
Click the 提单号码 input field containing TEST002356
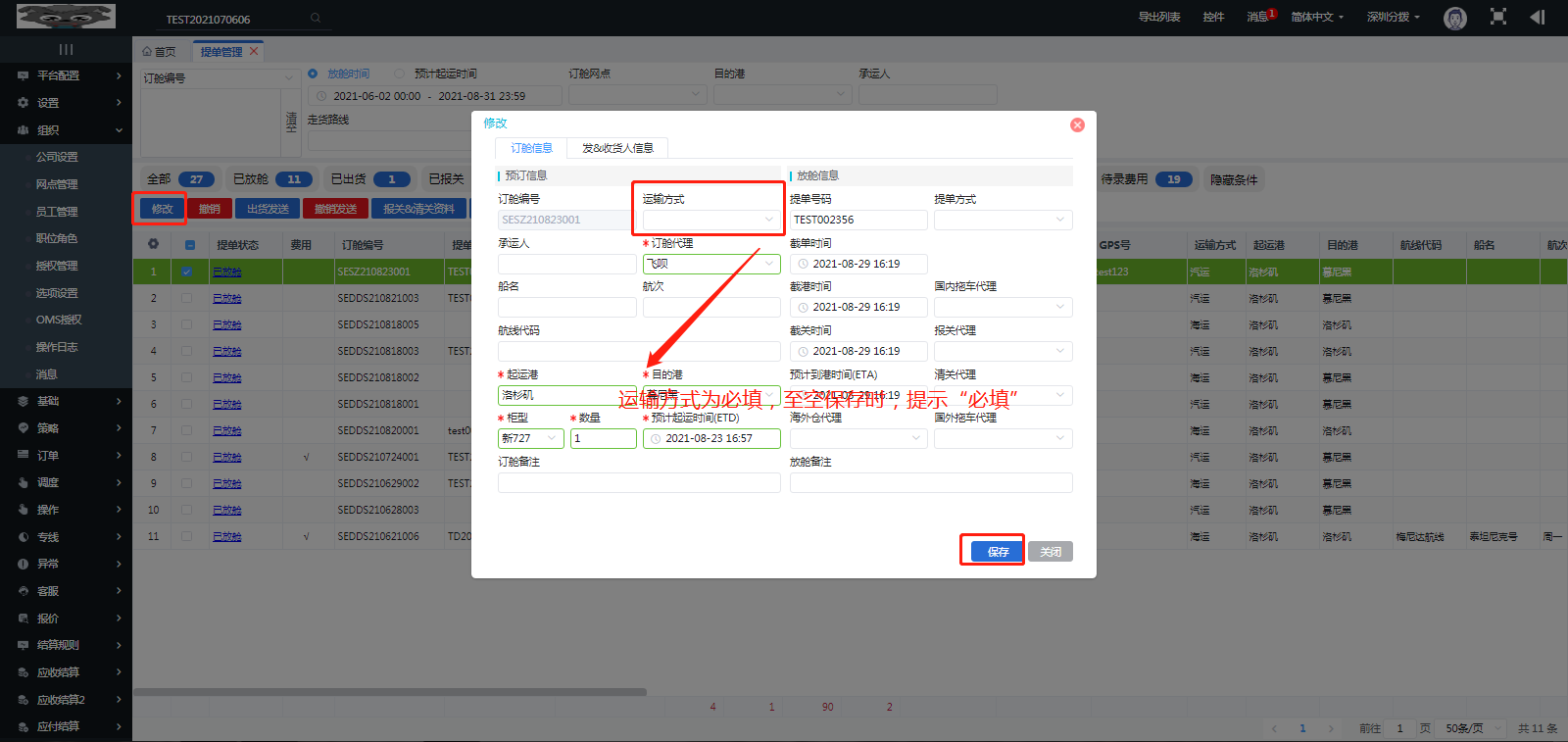coord(857,220)
